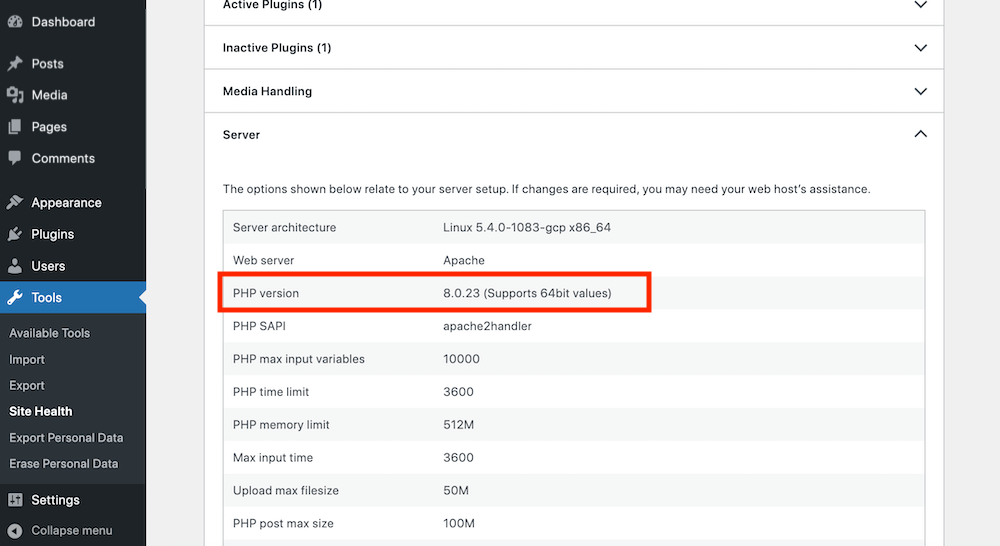1000x546 pixels.
Task: Select the apache2handler value
Action: tap(487, 326)
